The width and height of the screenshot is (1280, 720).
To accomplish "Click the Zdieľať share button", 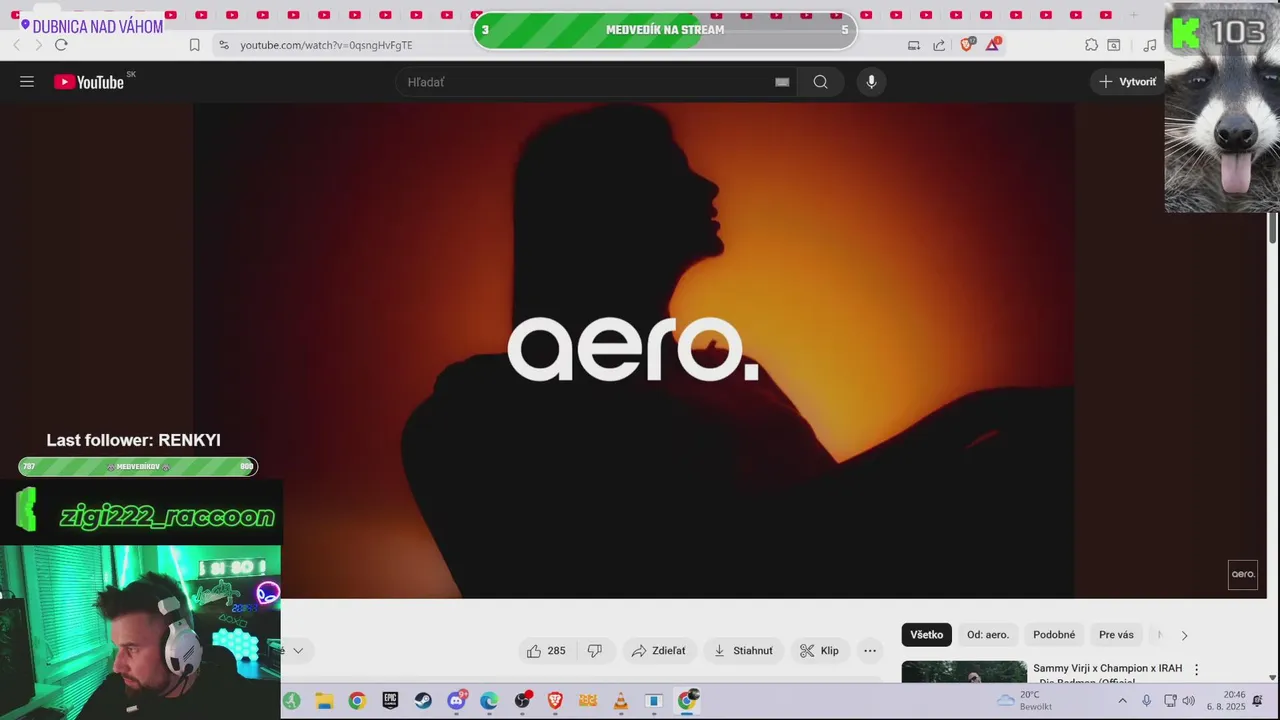I will (658, 651).
